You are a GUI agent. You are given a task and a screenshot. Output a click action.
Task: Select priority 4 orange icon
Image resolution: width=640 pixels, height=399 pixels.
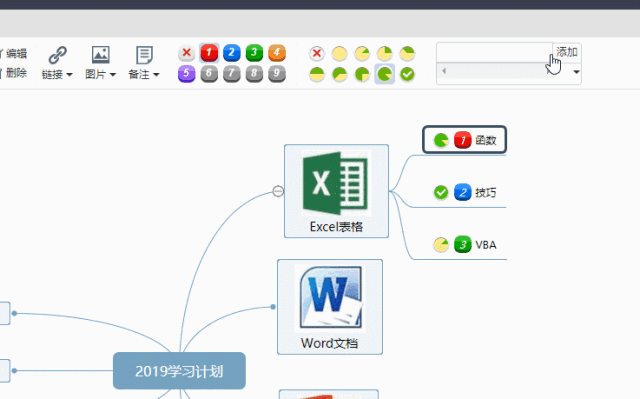coord(277,53)
